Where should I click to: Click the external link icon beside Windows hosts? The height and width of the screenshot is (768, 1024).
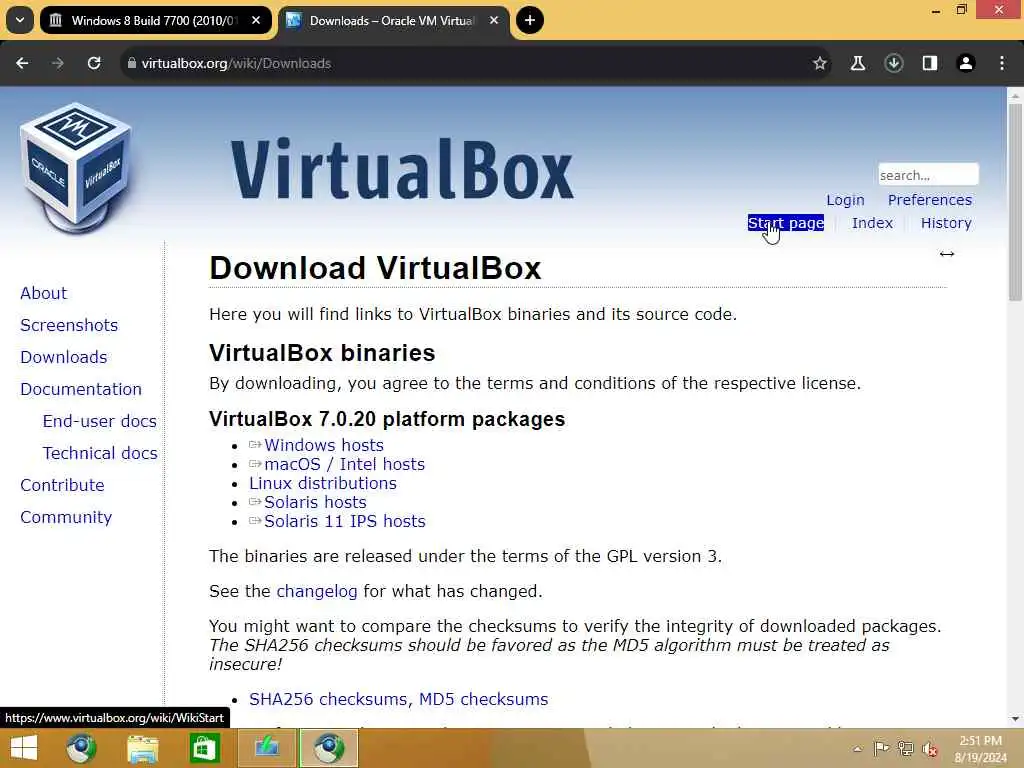coord(255,445)
